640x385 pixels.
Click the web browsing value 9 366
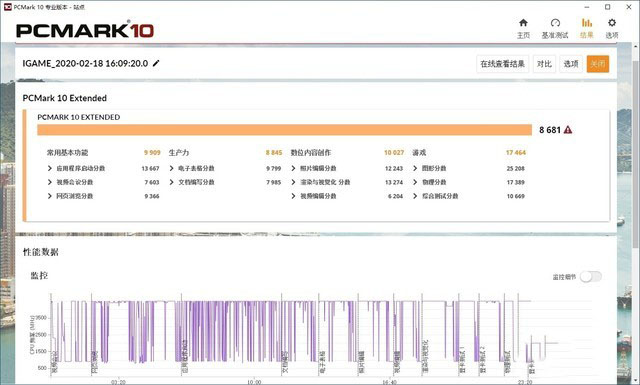(151, 196)
